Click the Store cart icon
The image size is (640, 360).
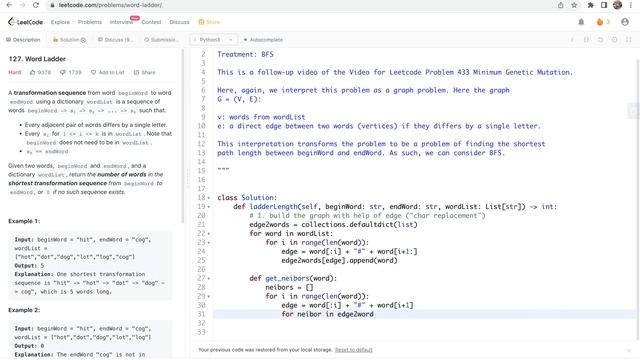(x=201, y=22)
